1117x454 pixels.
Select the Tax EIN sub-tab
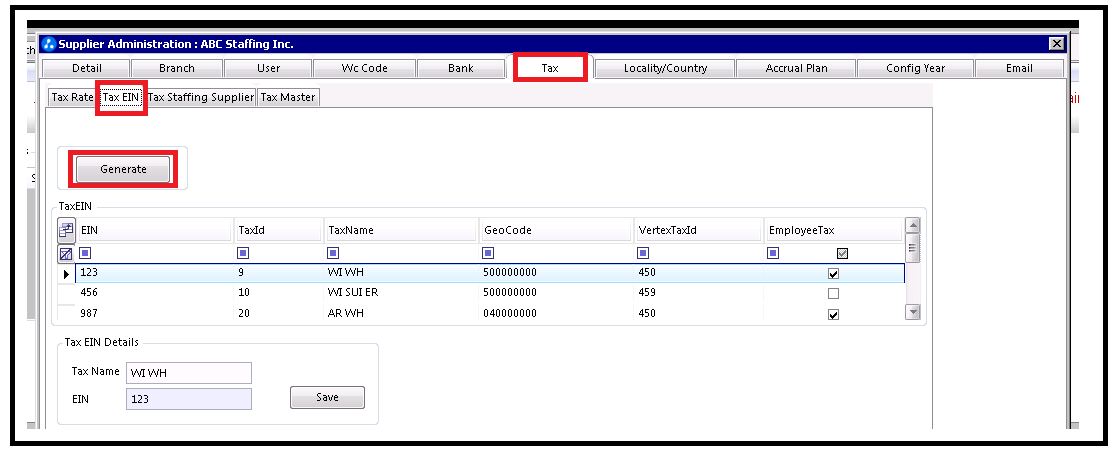point(121,98)
